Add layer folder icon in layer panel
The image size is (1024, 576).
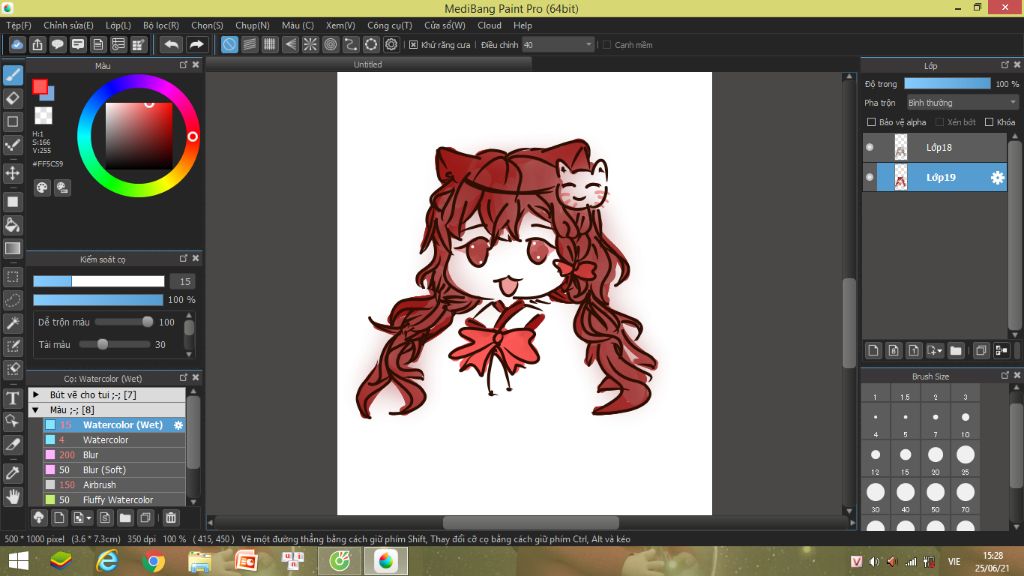pos(955,351)
